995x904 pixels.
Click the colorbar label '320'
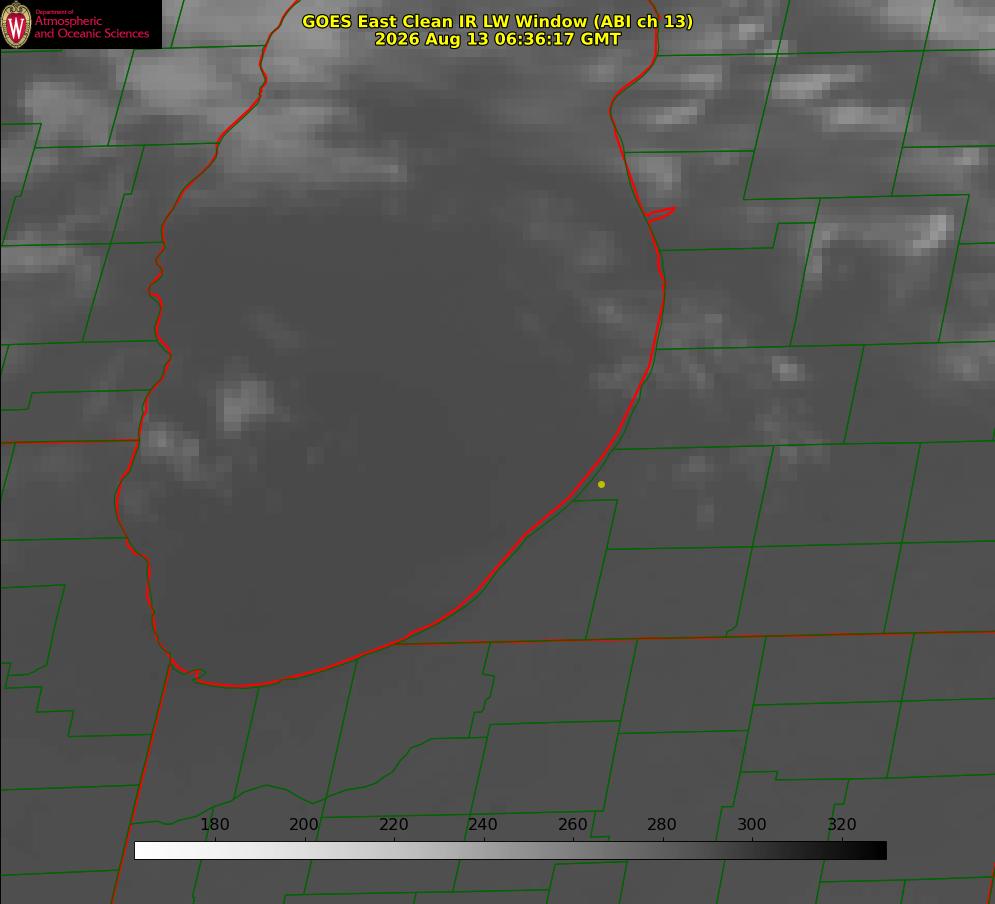pyautogui.click(x=842, y=824)
